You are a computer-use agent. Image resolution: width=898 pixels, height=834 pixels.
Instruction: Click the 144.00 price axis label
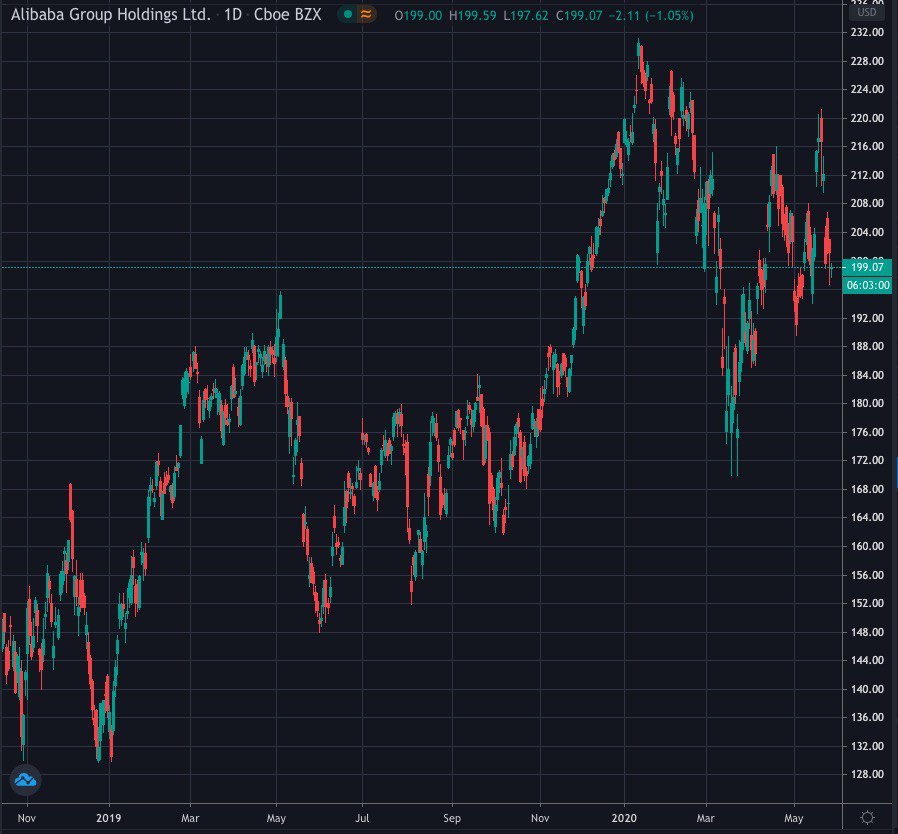867,660
